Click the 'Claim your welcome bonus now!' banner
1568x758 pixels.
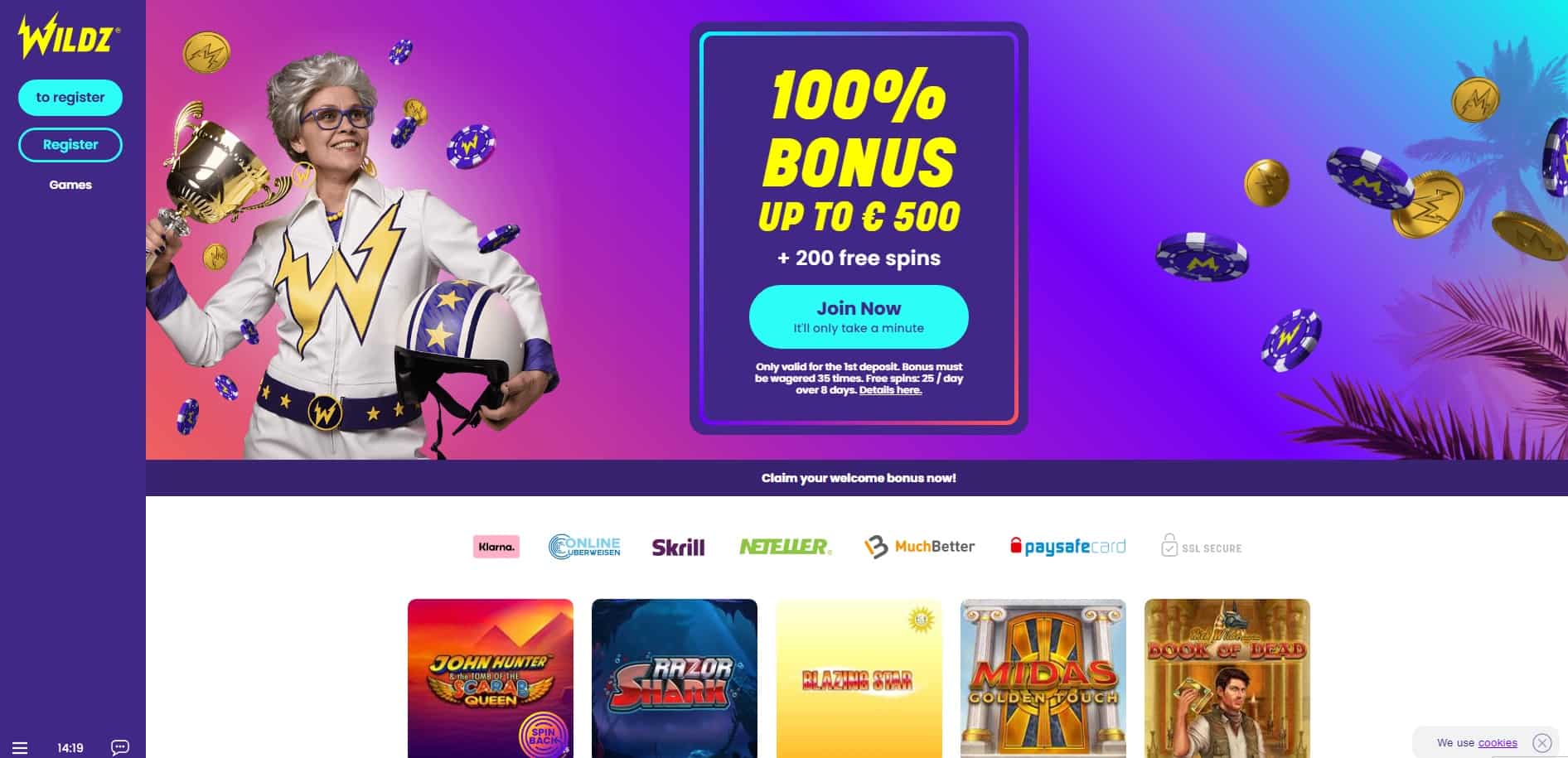tap(857, 478)
